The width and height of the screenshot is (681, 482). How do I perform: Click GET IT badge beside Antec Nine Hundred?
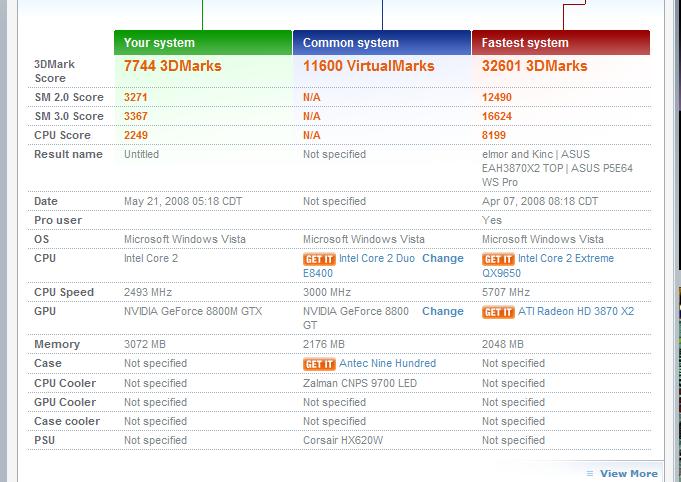(x=319, y=364)
